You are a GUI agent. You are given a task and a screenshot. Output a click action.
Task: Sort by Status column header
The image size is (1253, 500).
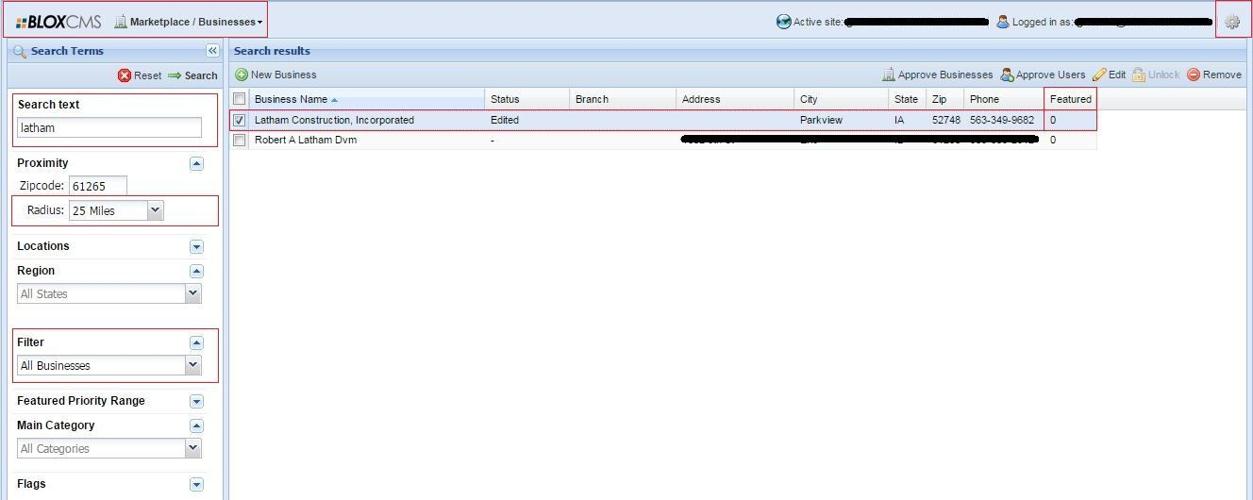[x=526, y=99]
